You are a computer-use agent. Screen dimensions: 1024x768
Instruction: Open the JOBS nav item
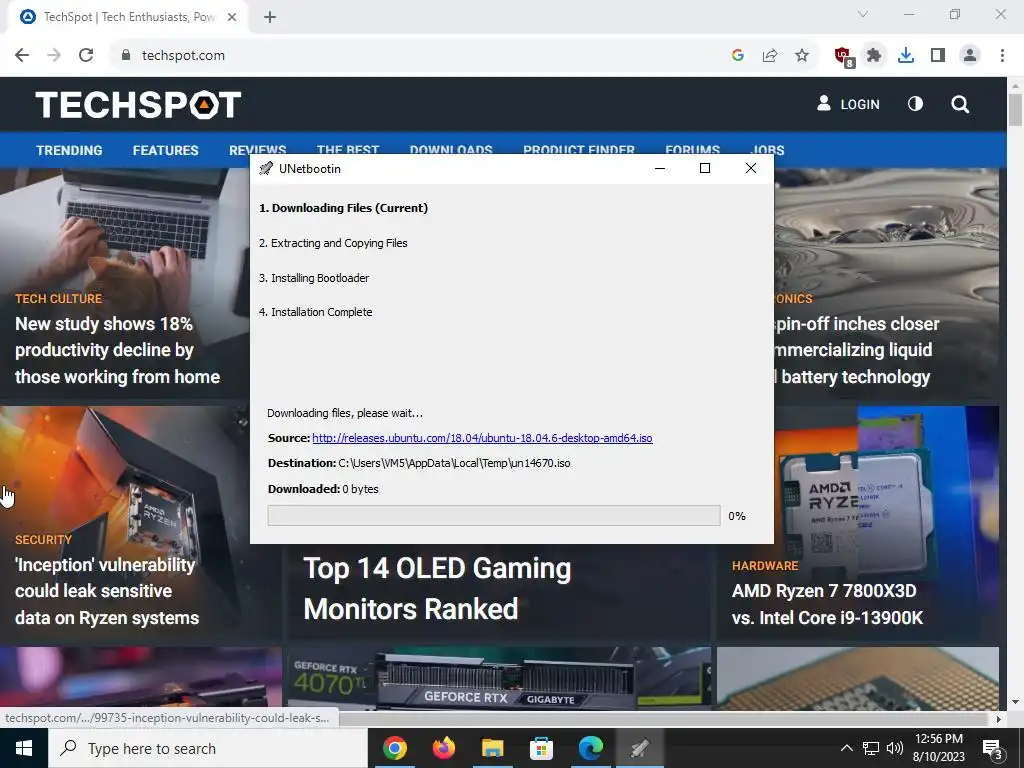(767, 149)
